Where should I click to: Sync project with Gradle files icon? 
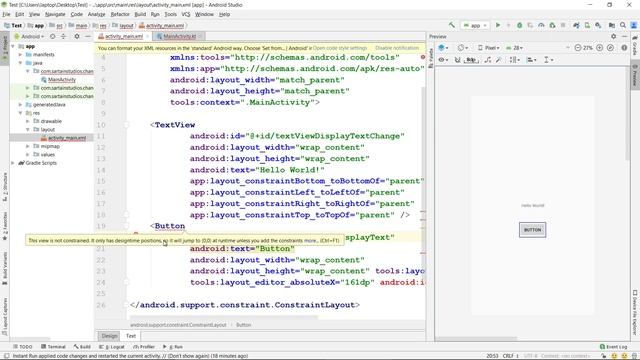576,25
